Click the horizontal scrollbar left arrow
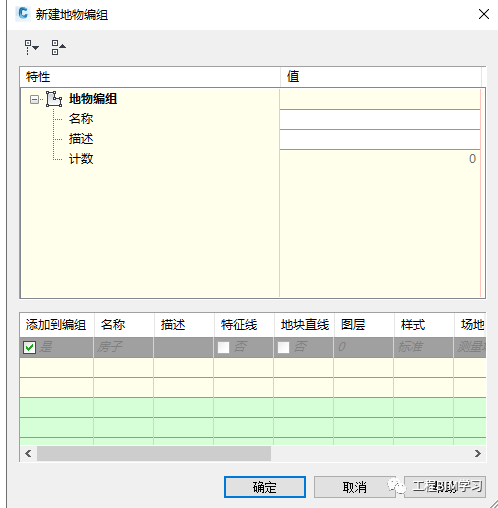This screenshot has width=498, height=508. click(28, 454)
